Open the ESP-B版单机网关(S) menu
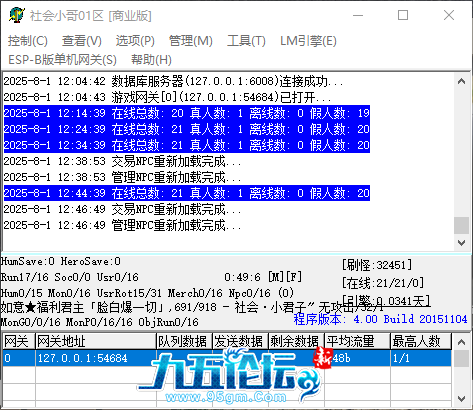This screenshot has width=473, height=410. tap(62, 60)
